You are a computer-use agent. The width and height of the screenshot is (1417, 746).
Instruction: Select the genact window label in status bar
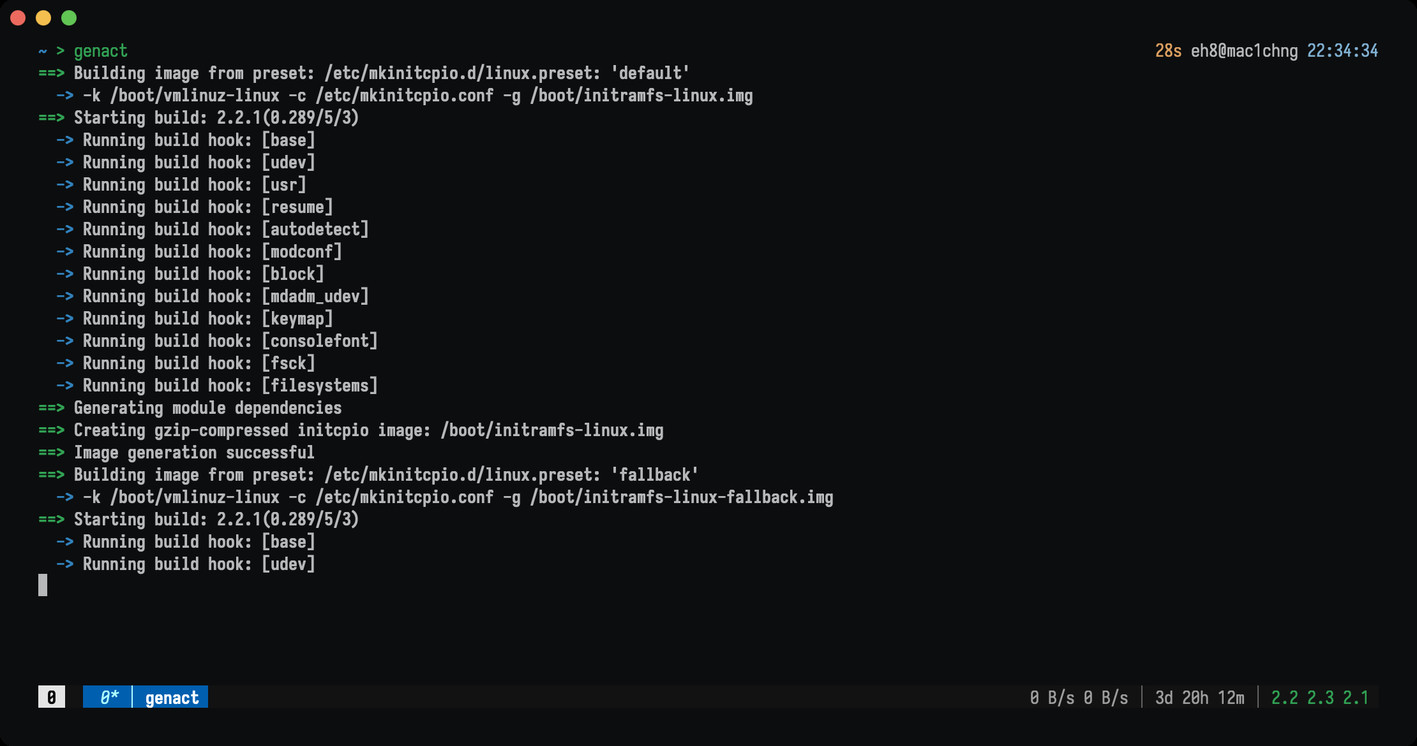[x=172, y=697]
